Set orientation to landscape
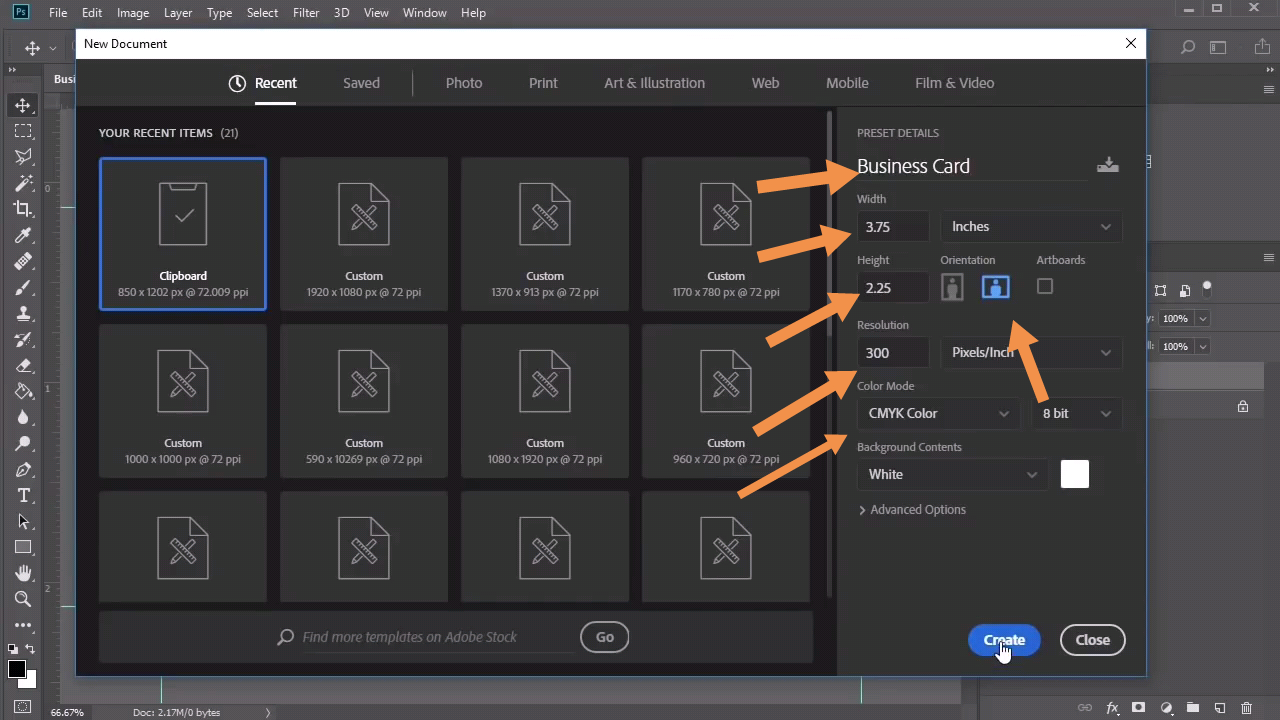 pyautogui.click(x=995, y=288)
